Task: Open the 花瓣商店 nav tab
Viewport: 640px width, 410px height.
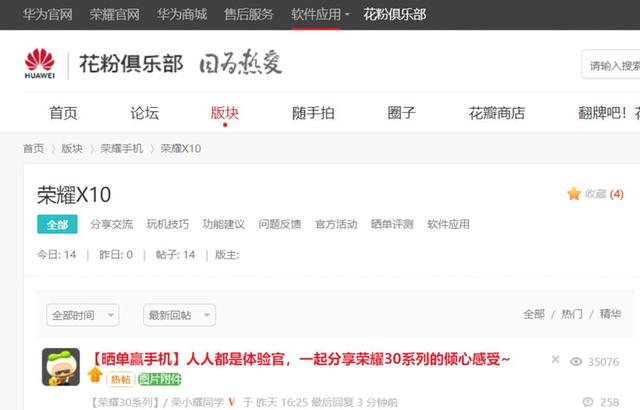Action: click(x=497, y=113)
